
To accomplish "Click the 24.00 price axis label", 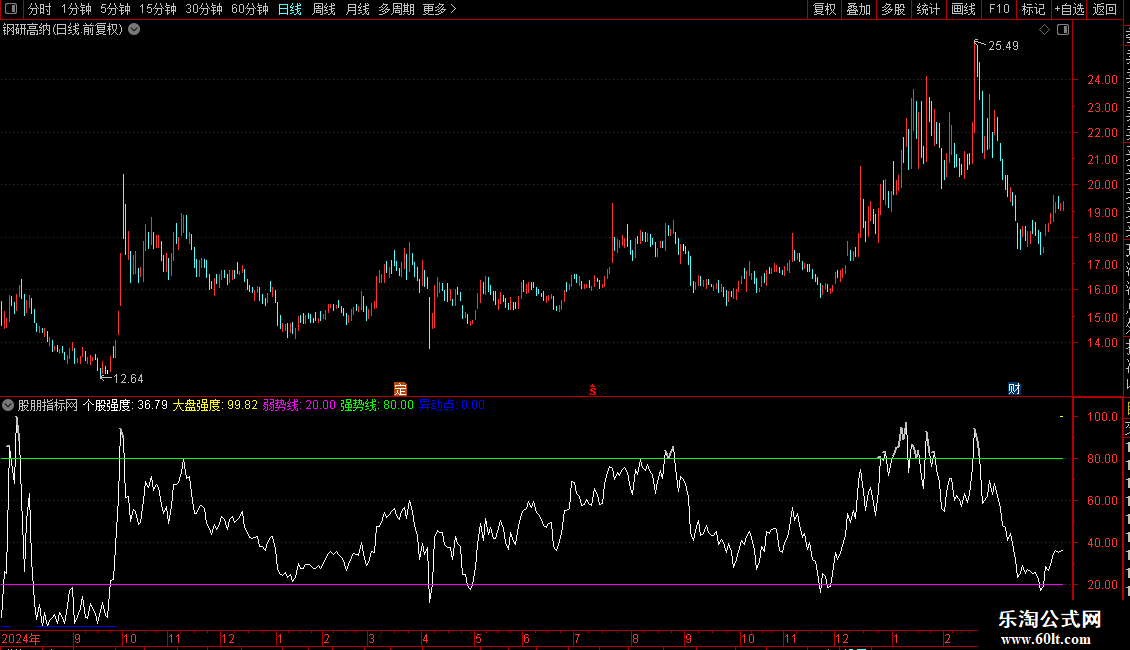I will 1103,80.
